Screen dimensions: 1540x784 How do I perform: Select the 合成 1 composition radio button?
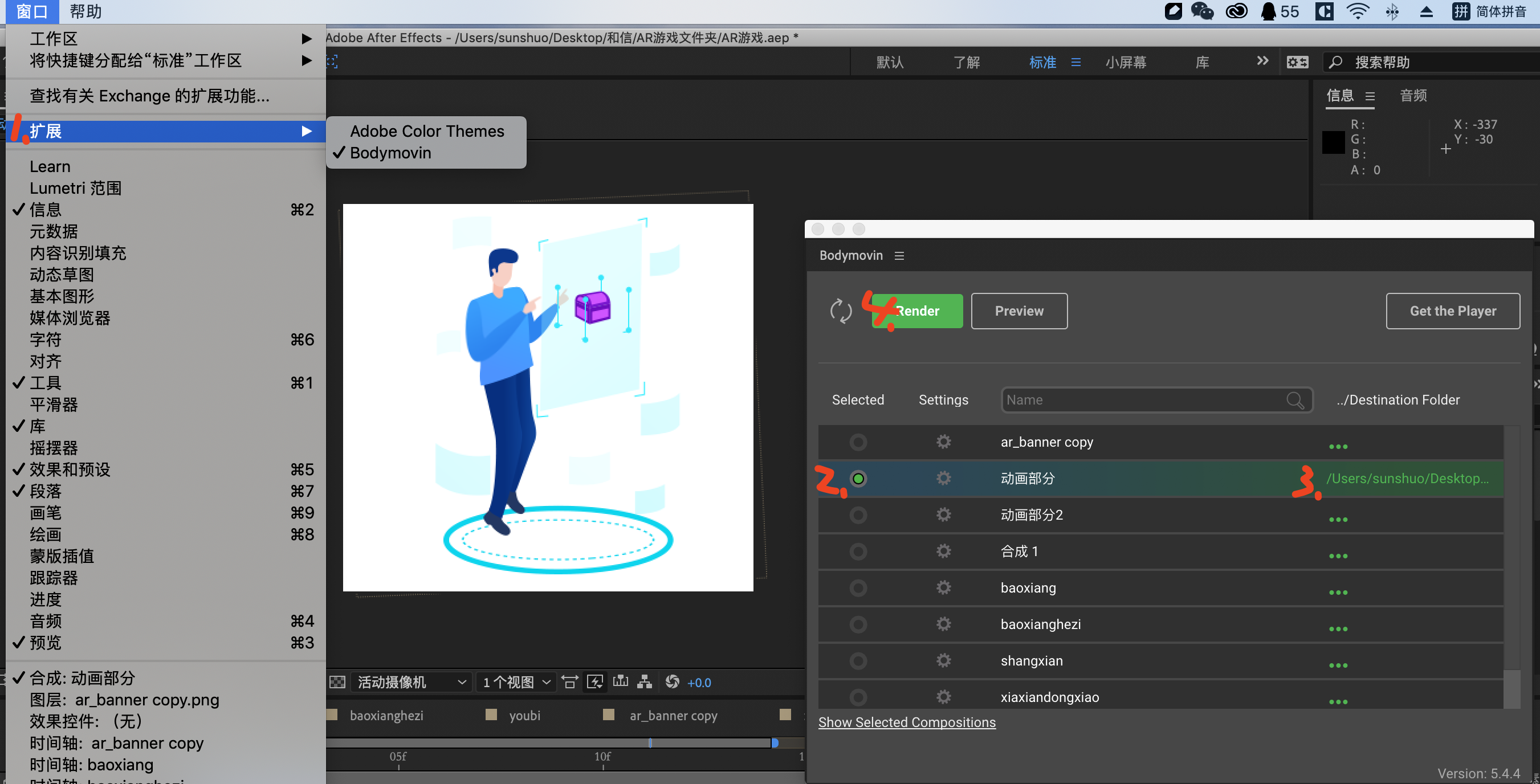(x=858, y=551)
